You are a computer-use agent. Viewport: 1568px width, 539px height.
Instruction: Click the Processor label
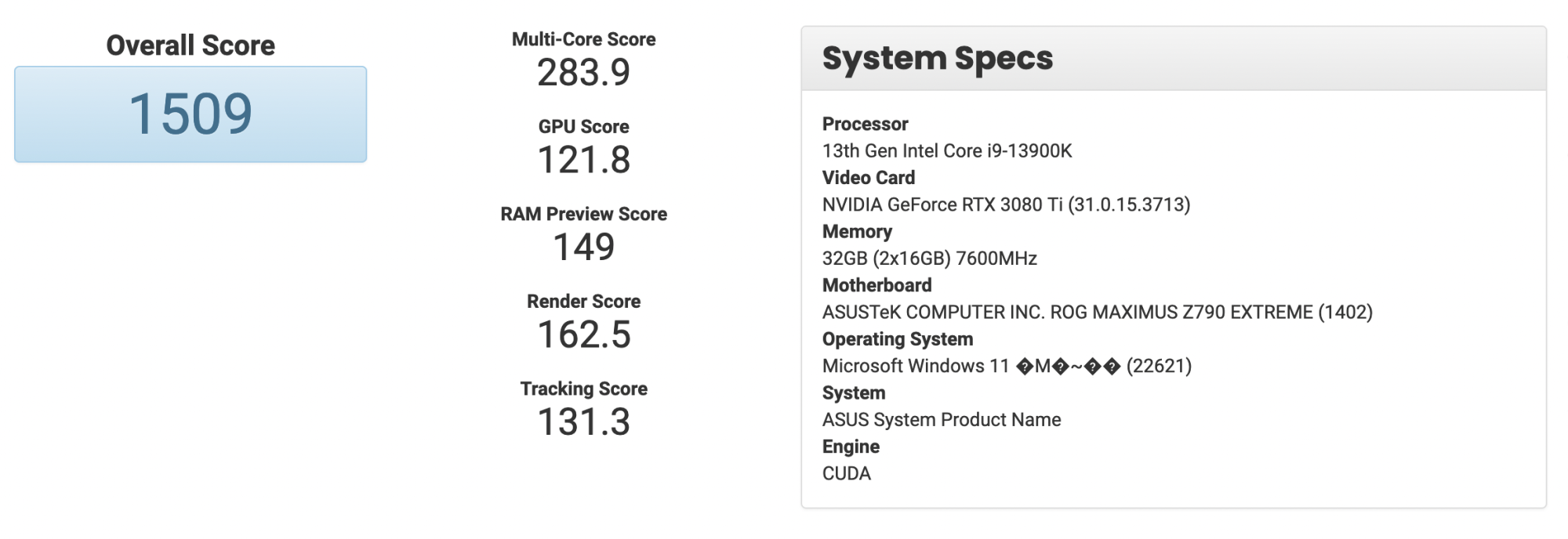point(865,124)
